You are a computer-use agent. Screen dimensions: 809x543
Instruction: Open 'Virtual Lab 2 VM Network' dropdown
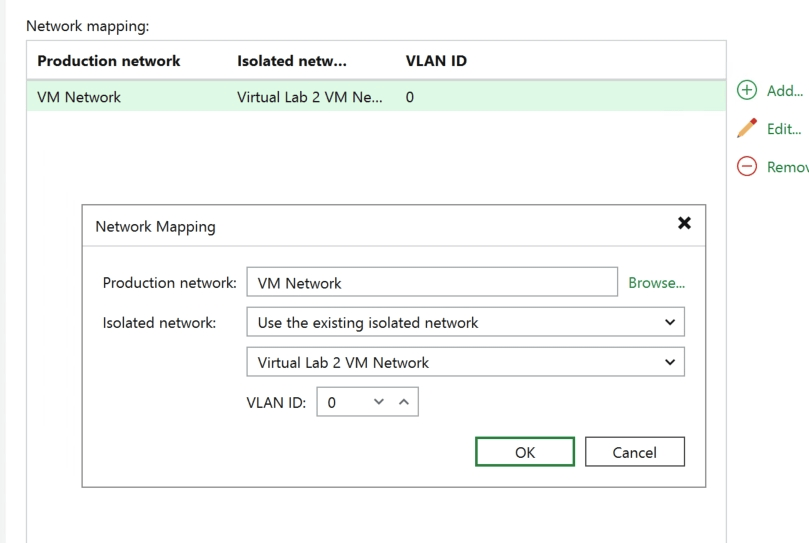[465, 362]
